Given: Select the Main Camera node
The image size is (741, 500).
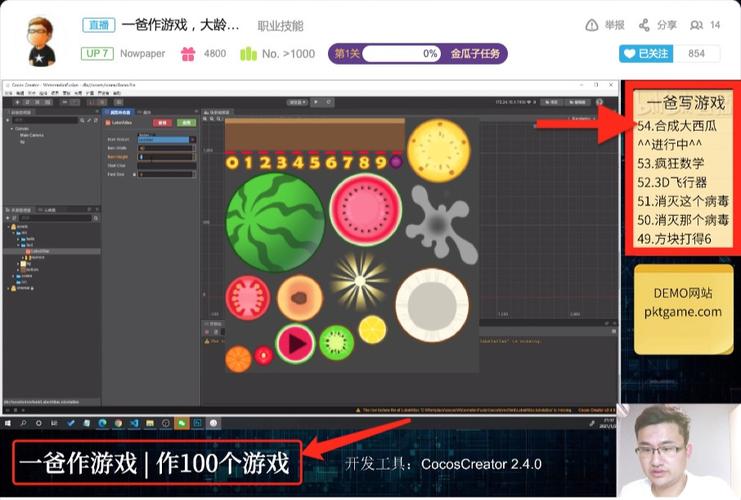Looking at the screenshot, I should pos(32,135).
